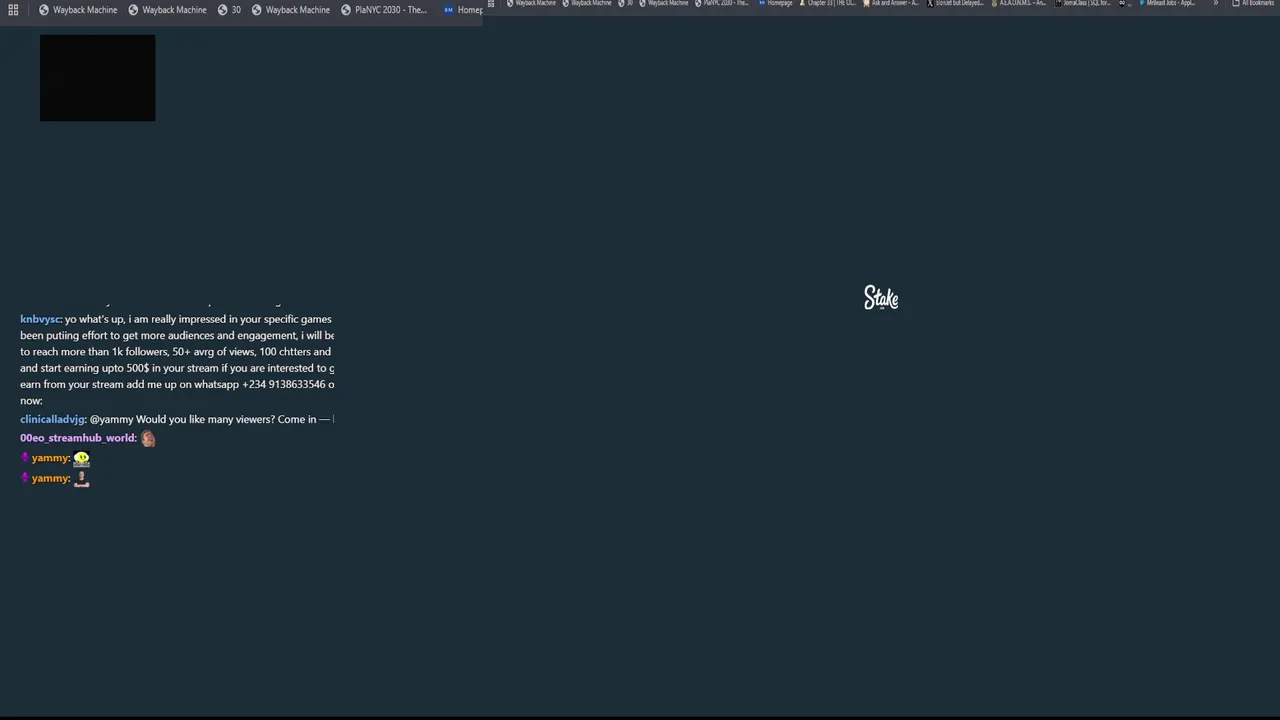Click the yellow smiley emote from yammy
The width and height of the screenshot is (1280, 720).
[81, 458]
